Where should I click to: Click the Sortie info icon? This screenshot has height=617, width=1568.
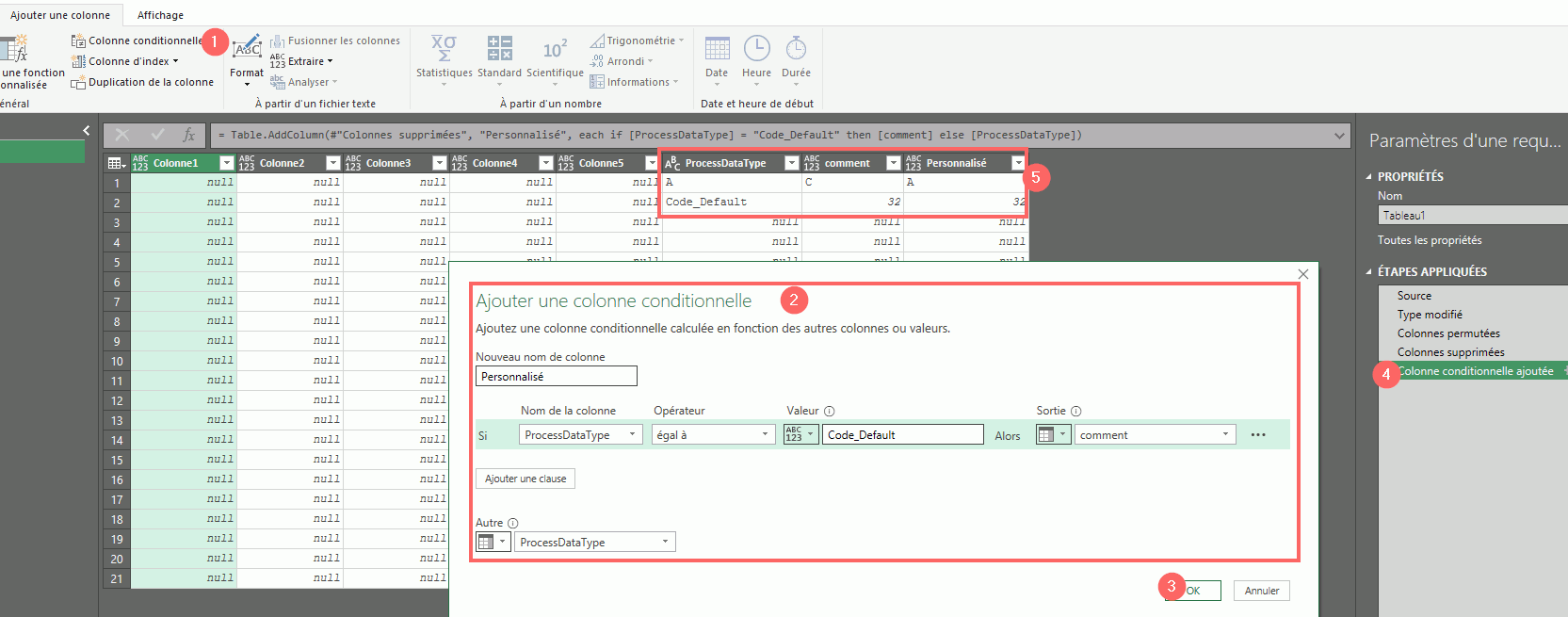[1076, 411]
